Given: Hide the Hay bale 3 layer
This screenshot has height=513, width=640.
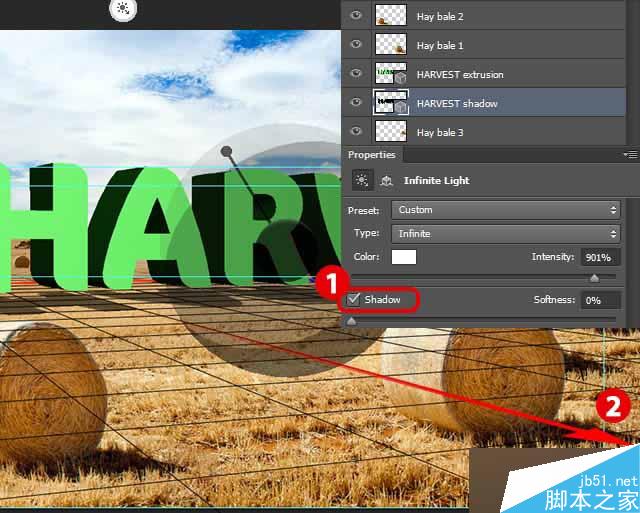Looking at the screenshot, I should [356, 131].
